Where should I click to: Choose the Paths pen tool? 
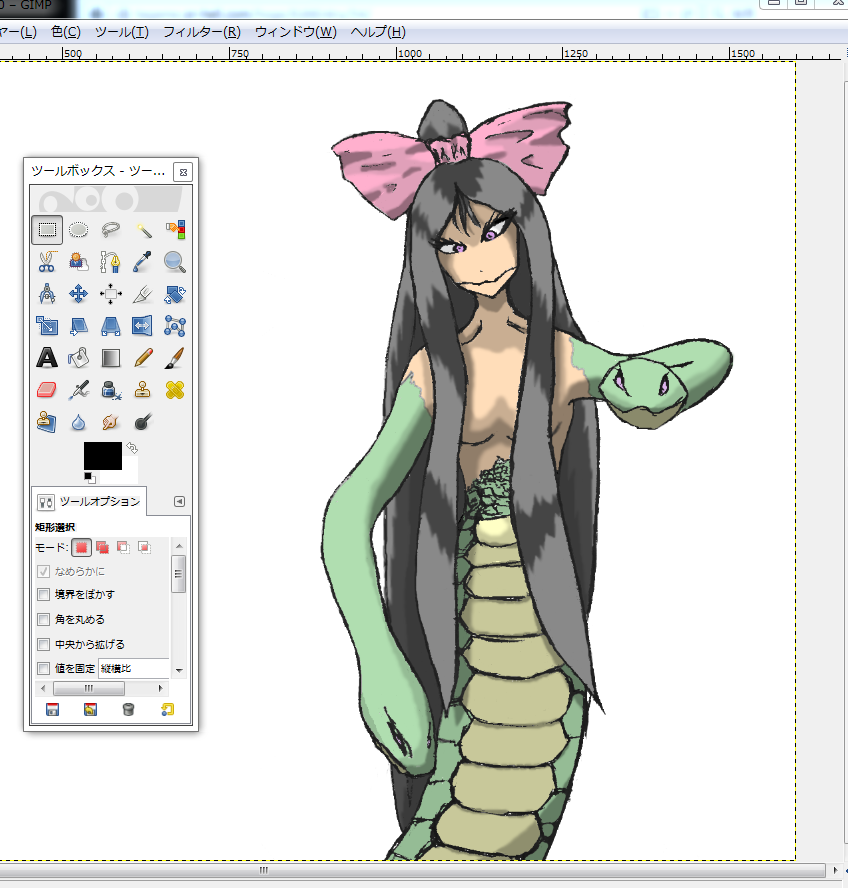111,262
